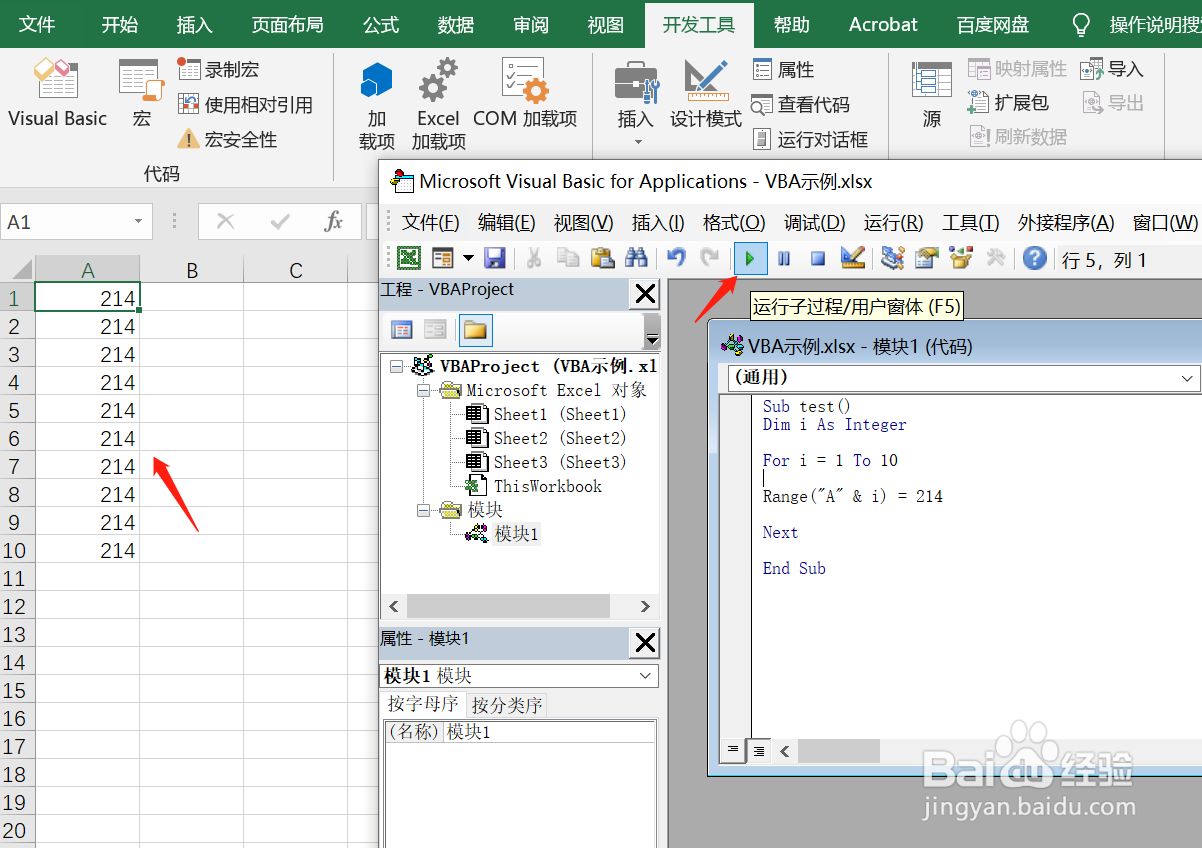Open the 运行(R) menu
This screenshot has height=848, width=1202.
click(894, 223)
